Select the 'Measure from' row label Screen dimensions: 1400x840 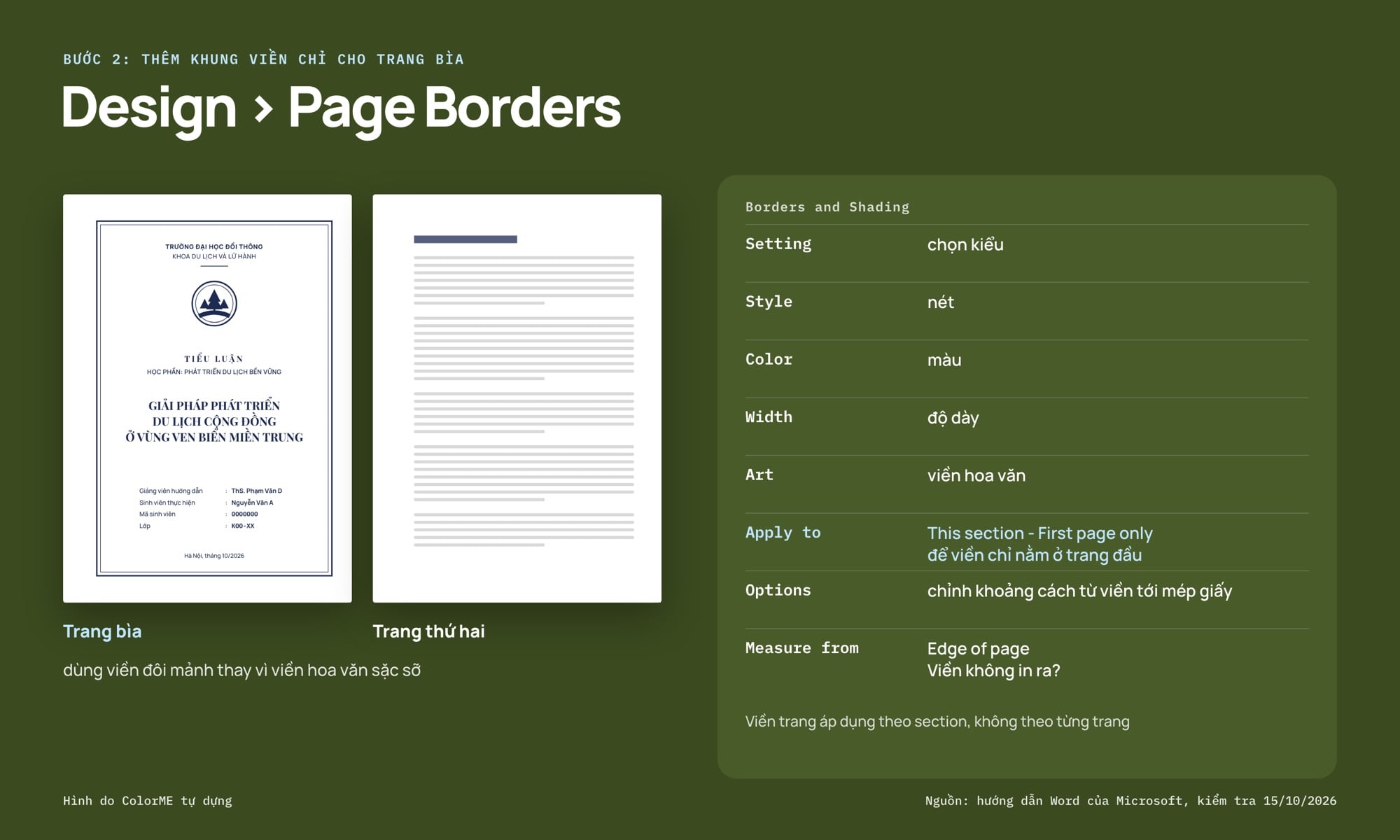tap(802, 648)
